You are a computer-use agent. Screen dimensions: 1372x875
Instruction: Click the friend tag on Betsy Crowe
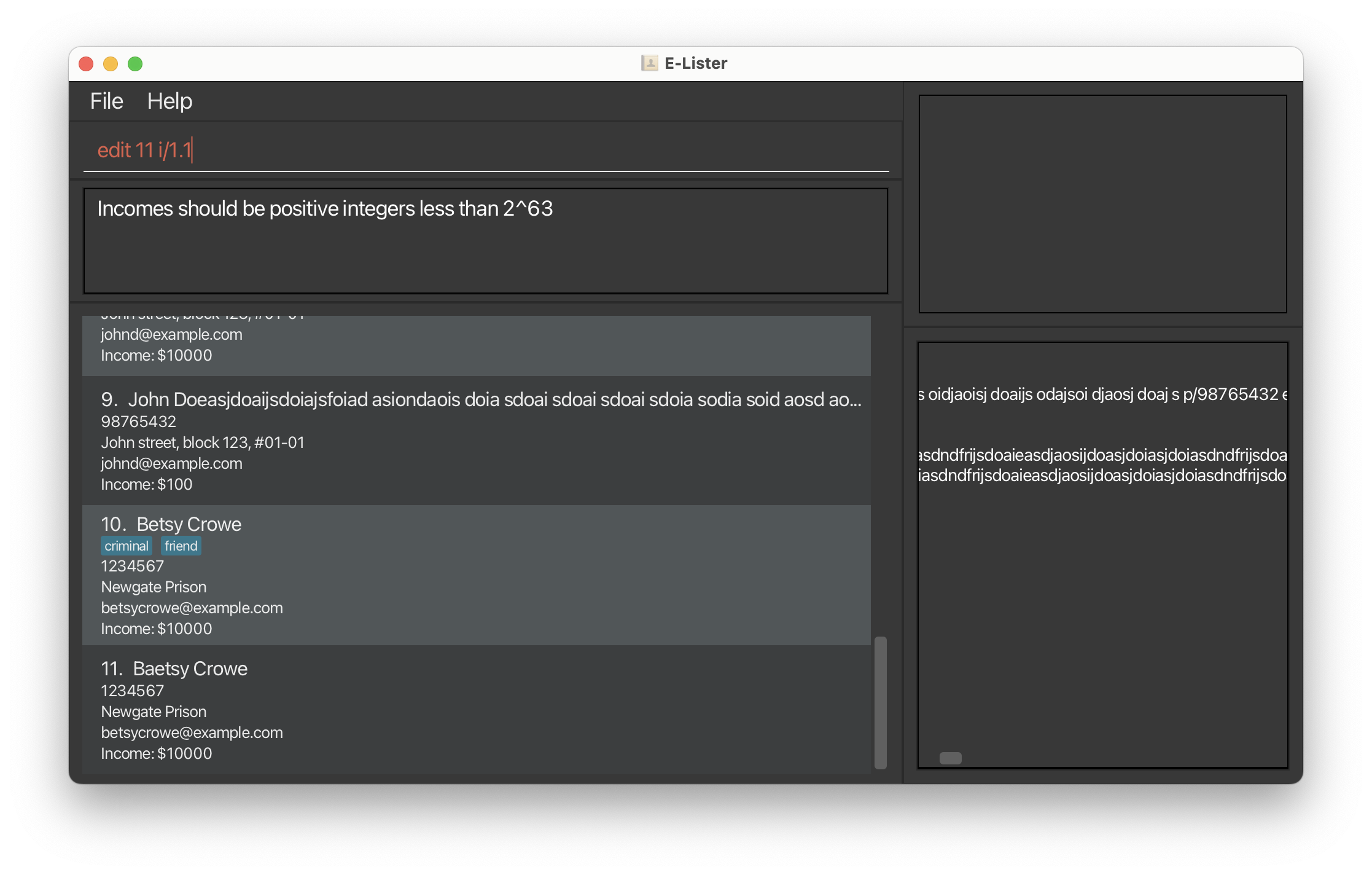[181, 546]
